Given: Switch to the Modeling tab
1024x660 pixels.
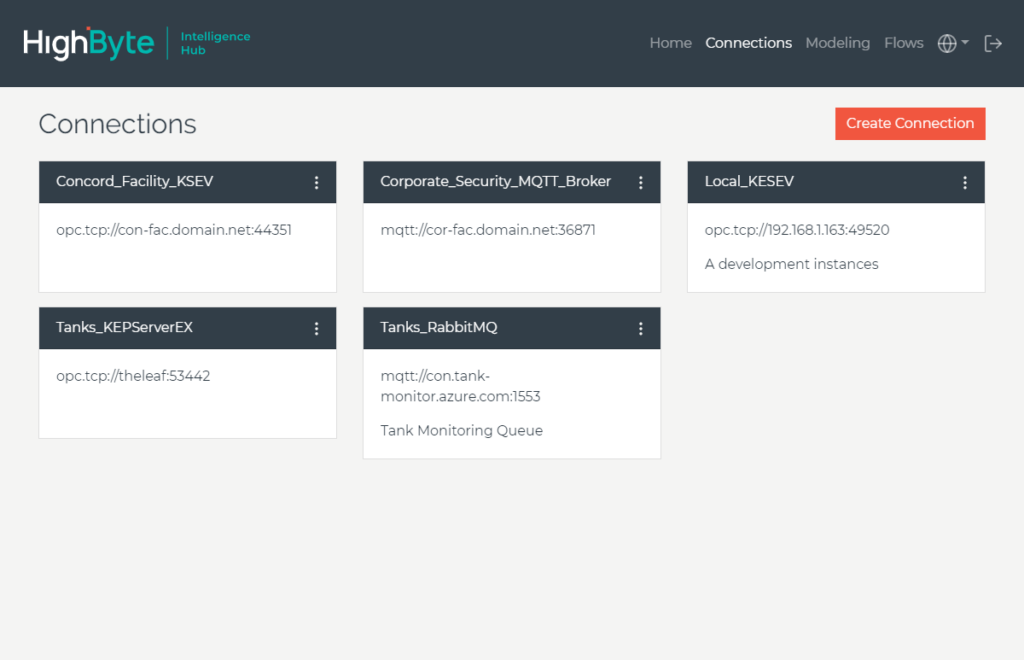Looking at the screenshot, I should pos(838,43).
